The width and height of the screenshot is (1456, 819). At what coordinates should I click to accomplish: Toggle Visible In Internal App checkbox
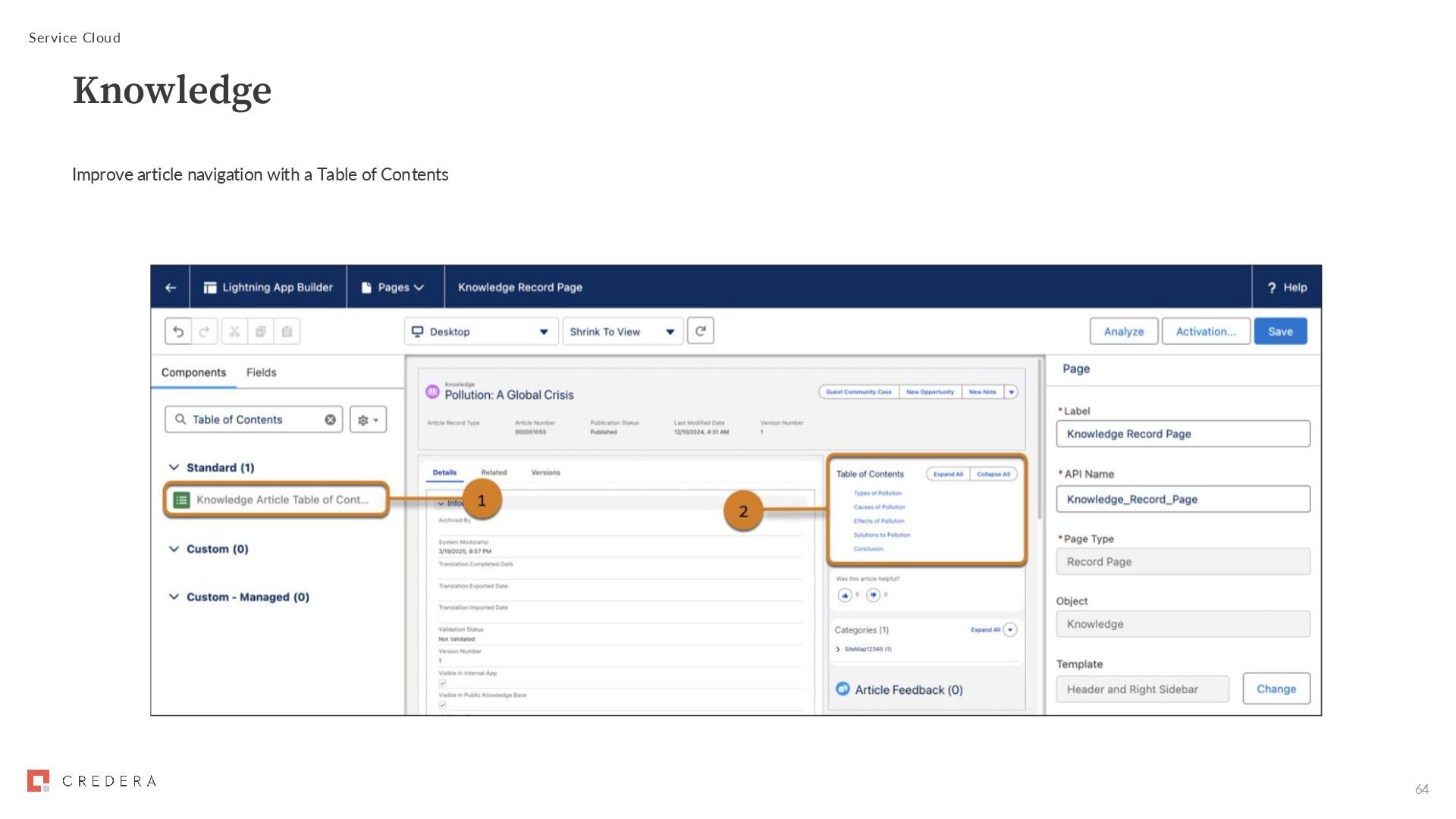(443, 683)
